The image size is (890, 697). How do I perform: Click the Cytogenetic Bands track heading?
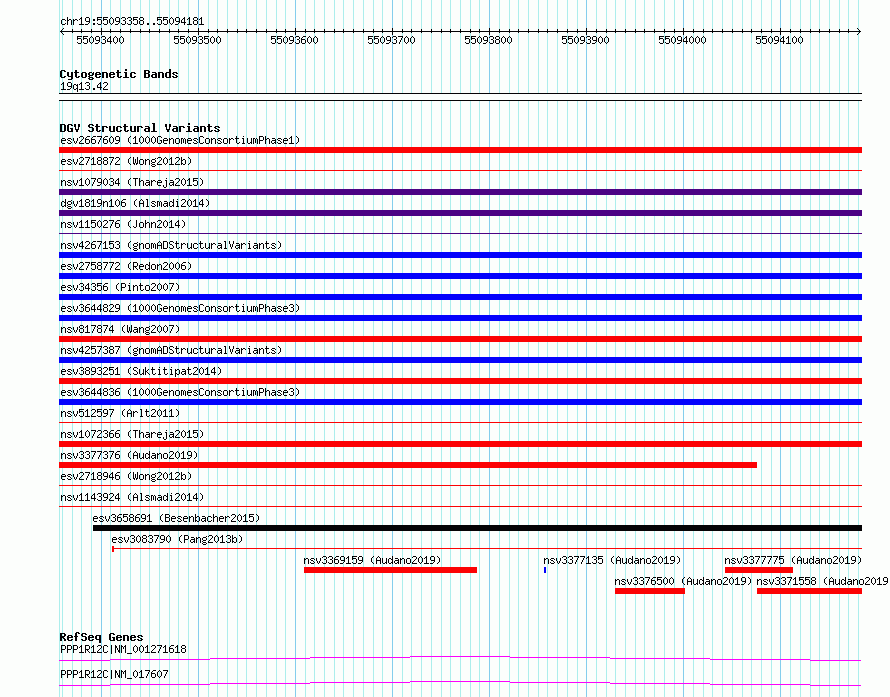tap(119, 74)
